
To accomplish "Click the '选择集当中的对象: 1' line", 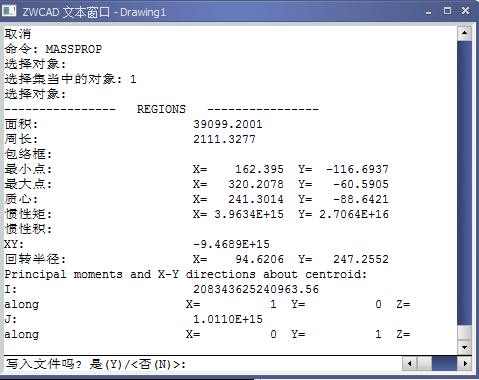I will coord(70,79).
